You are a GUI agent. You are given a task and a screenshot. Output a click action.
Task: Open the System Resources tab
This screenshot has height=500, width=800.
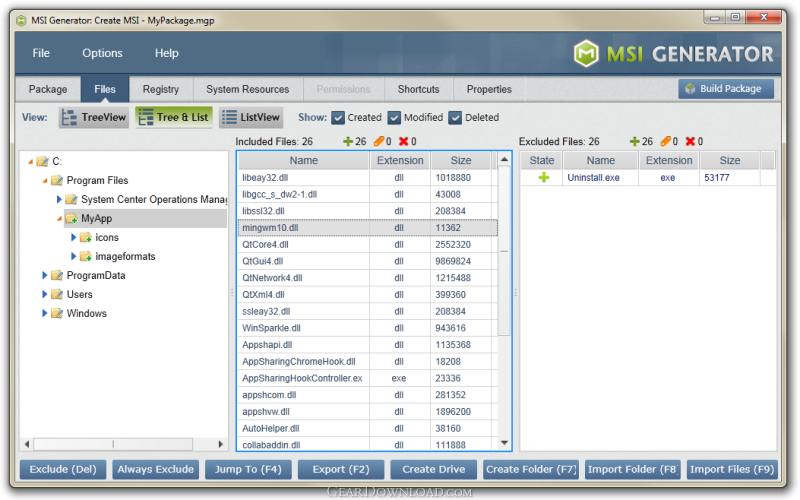click(x=247, y=89)
